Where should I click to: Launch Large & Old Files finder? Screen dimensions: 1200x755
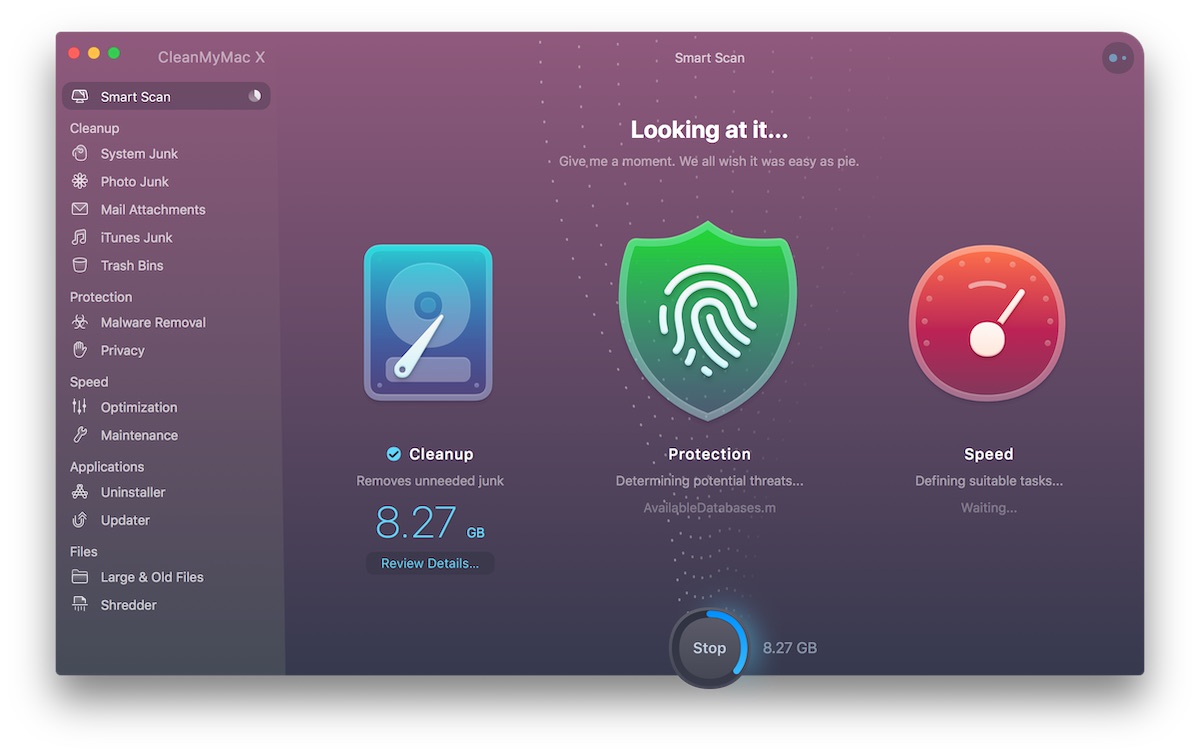(x=151, y=577)
